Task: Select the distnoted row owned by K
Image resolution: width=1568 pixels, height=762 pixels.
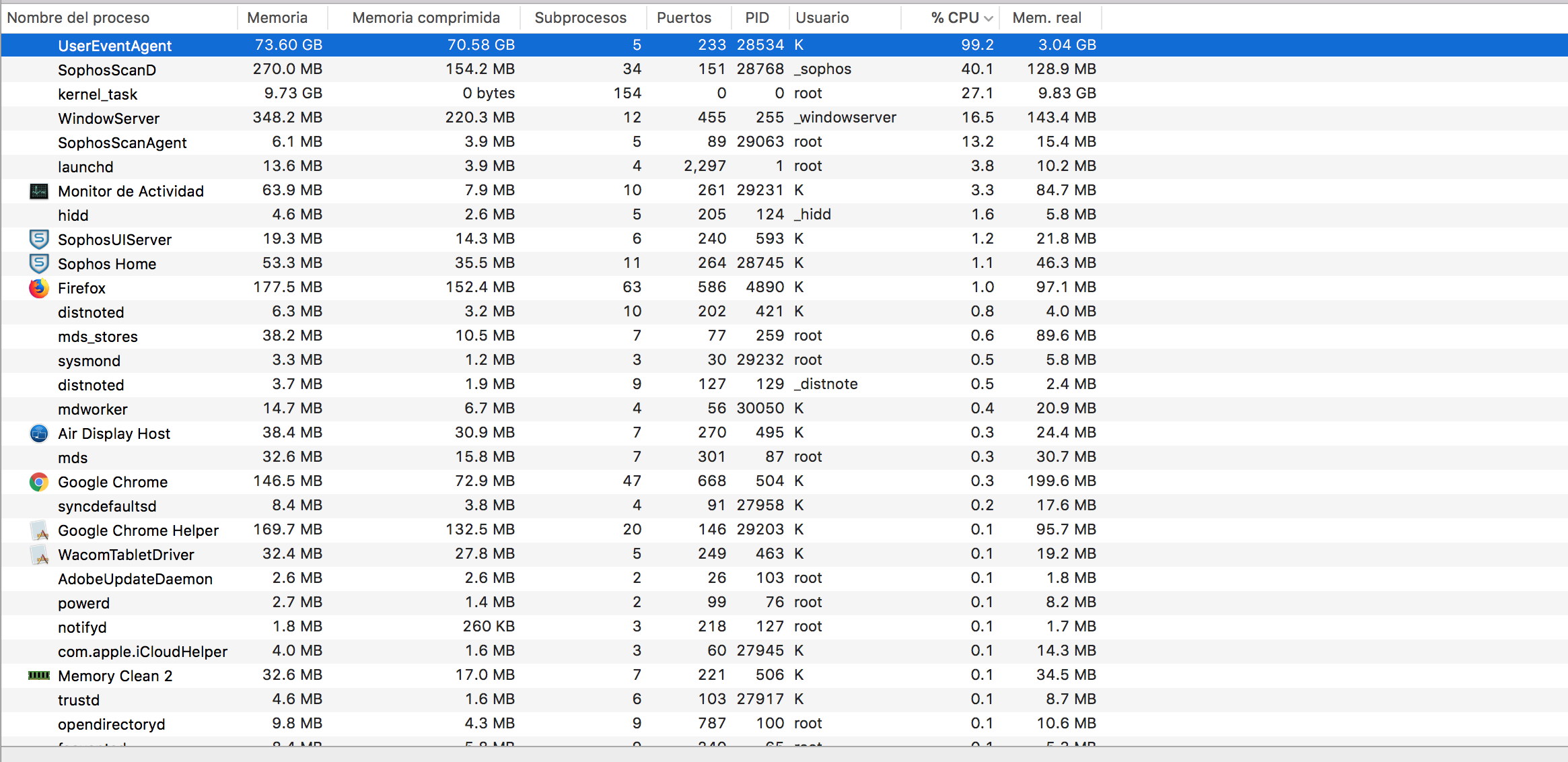Action: click(x=784, y=312)
